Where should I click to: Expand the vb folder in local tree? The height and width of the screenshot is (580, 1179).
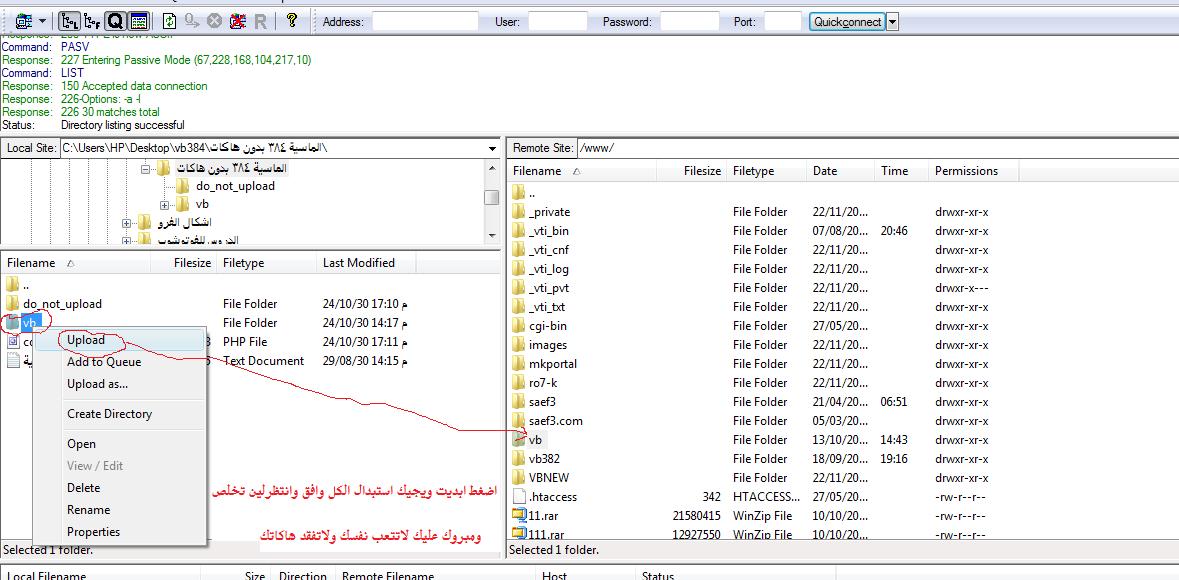click(165, 204)
